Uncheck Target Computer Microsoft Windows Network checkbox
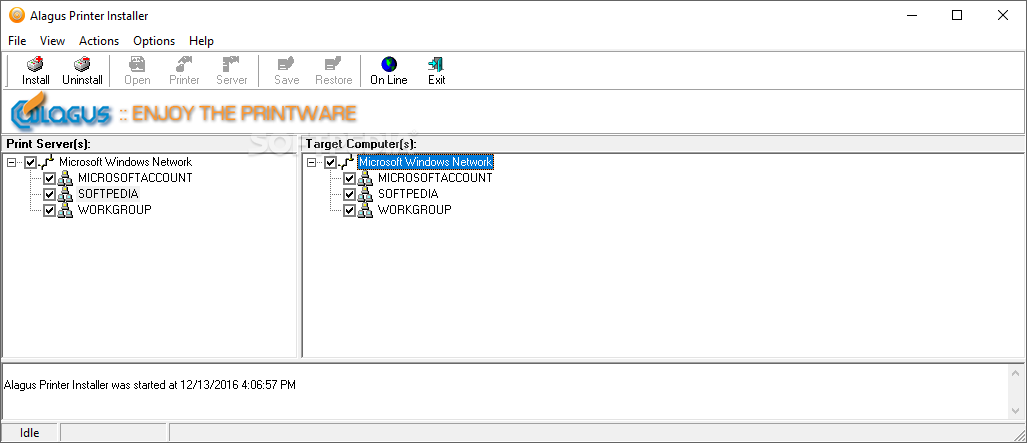The height and width of the screenshot is (443, 1027). [330, 162]
